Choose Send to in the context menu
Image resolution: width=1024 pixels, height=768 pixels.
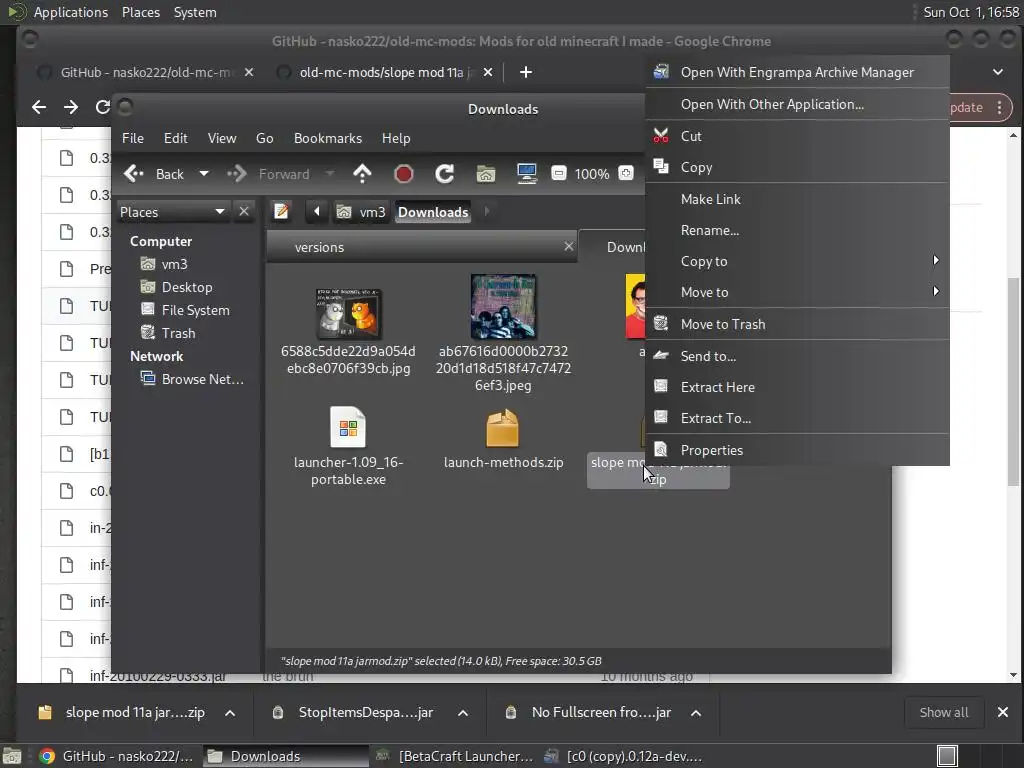pos(797,356)
